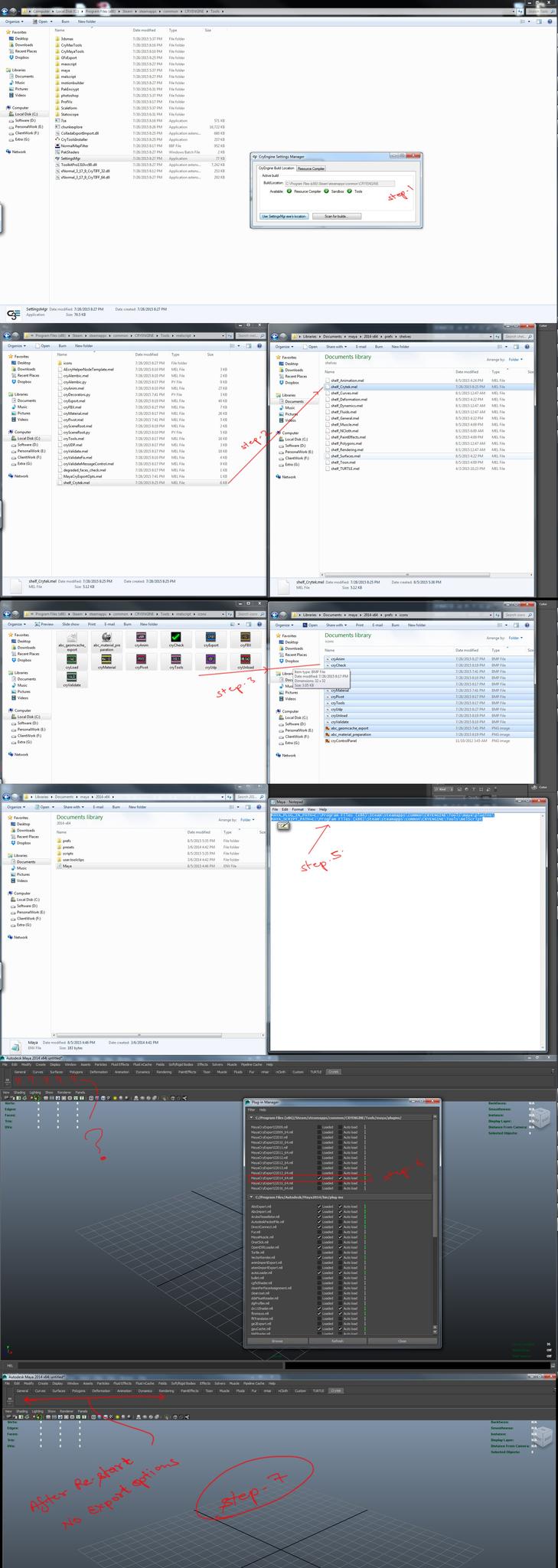This screenshot has height=1568, width=558.
Task: Open the Filter menu in Plug-in Manager
Action: [x=250, y=1109]
